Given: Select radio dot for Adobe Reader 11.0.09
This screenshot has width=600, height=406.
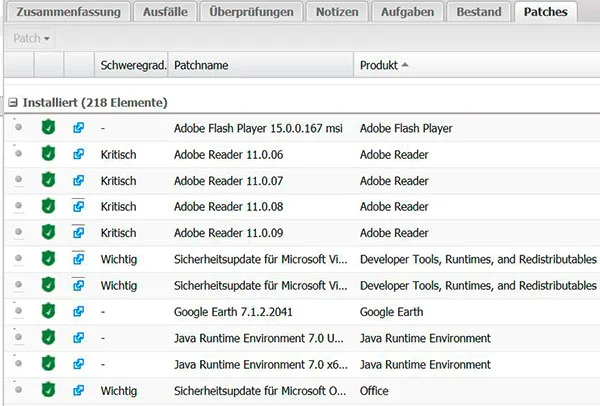Looking at the screenshot, I should tap(18, 232).
